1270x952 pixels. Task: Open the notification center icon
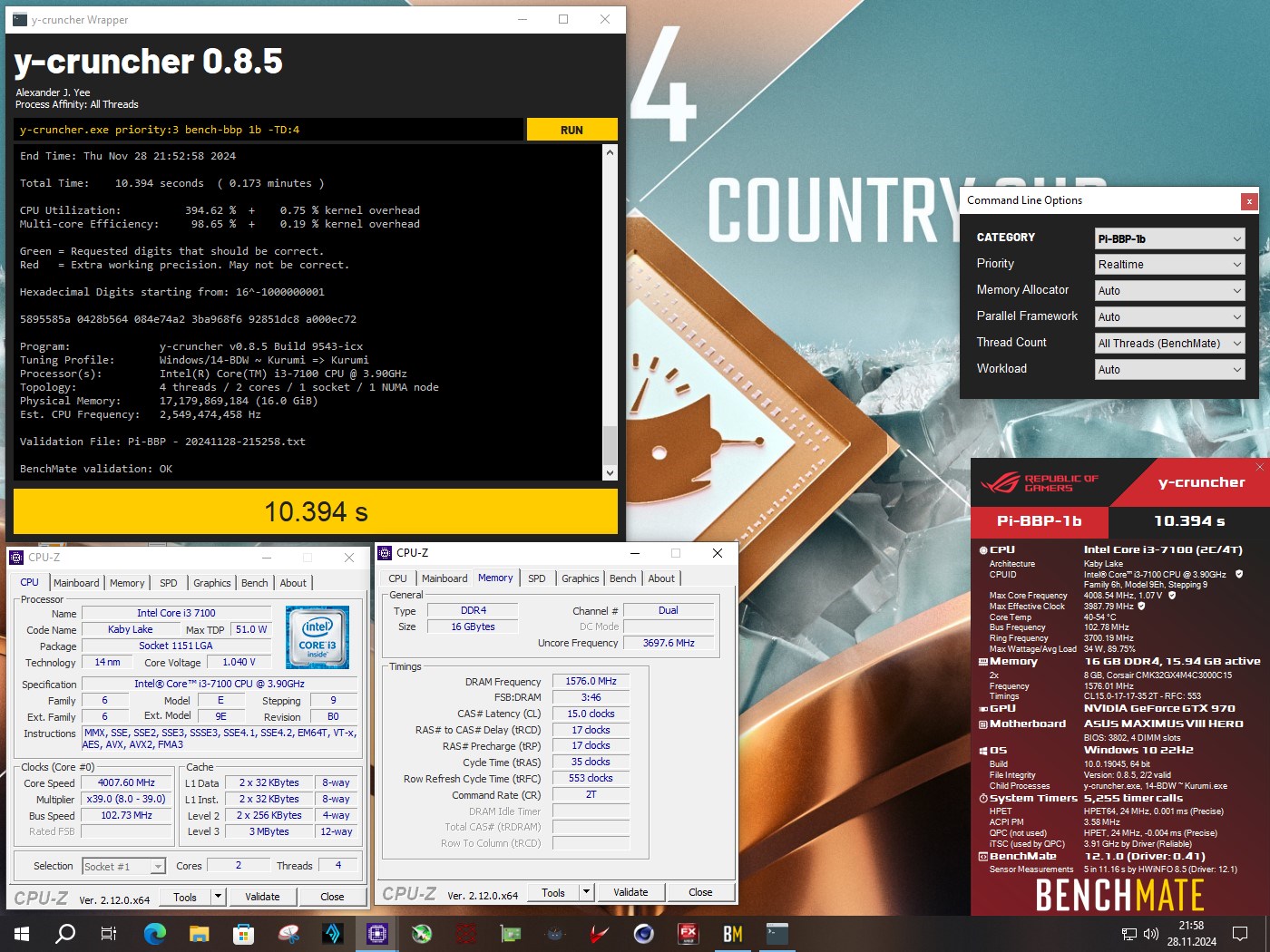pyautogui.click(x=1240, y=934)
